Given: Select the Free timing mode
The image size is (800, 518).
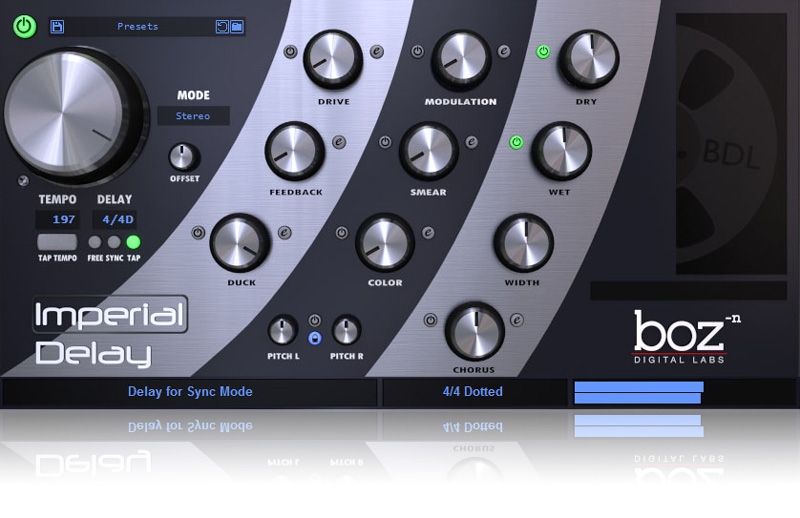Looking at the screenshot, I should (95, 242).
